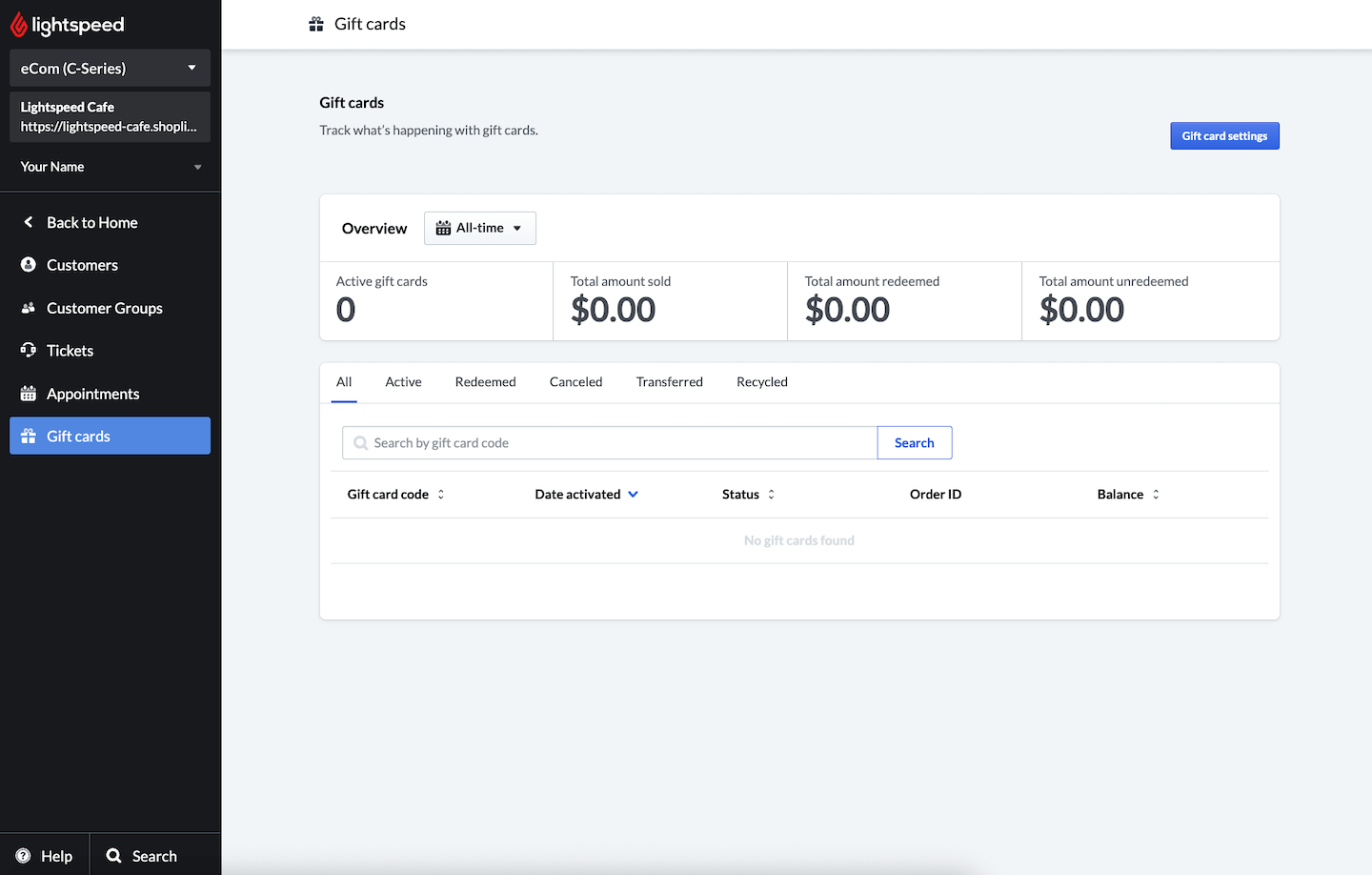Click the Tickets headset icon
1372x875 pixels.
(29, 351)
